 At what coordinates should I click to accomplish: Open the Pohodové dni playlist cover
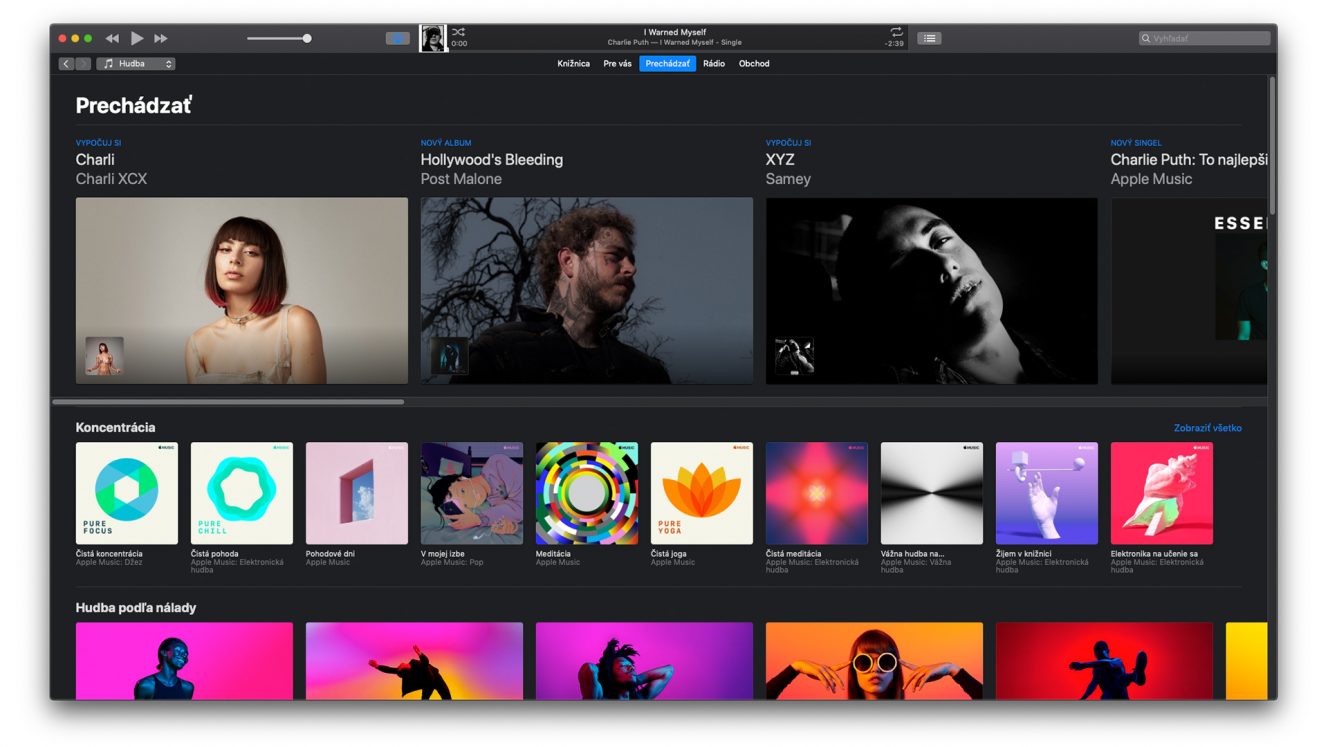click(357, 493)
